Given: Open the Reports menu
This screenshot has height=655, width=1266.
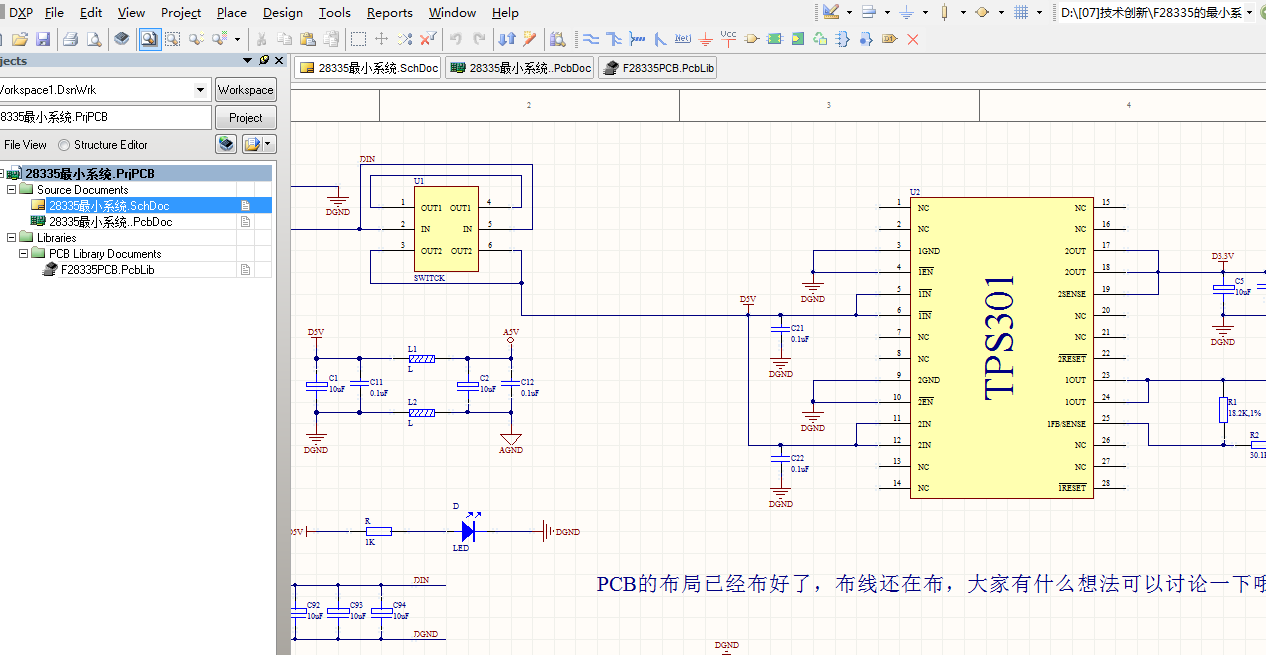Looking at the screenshot, I should [389, 12].
